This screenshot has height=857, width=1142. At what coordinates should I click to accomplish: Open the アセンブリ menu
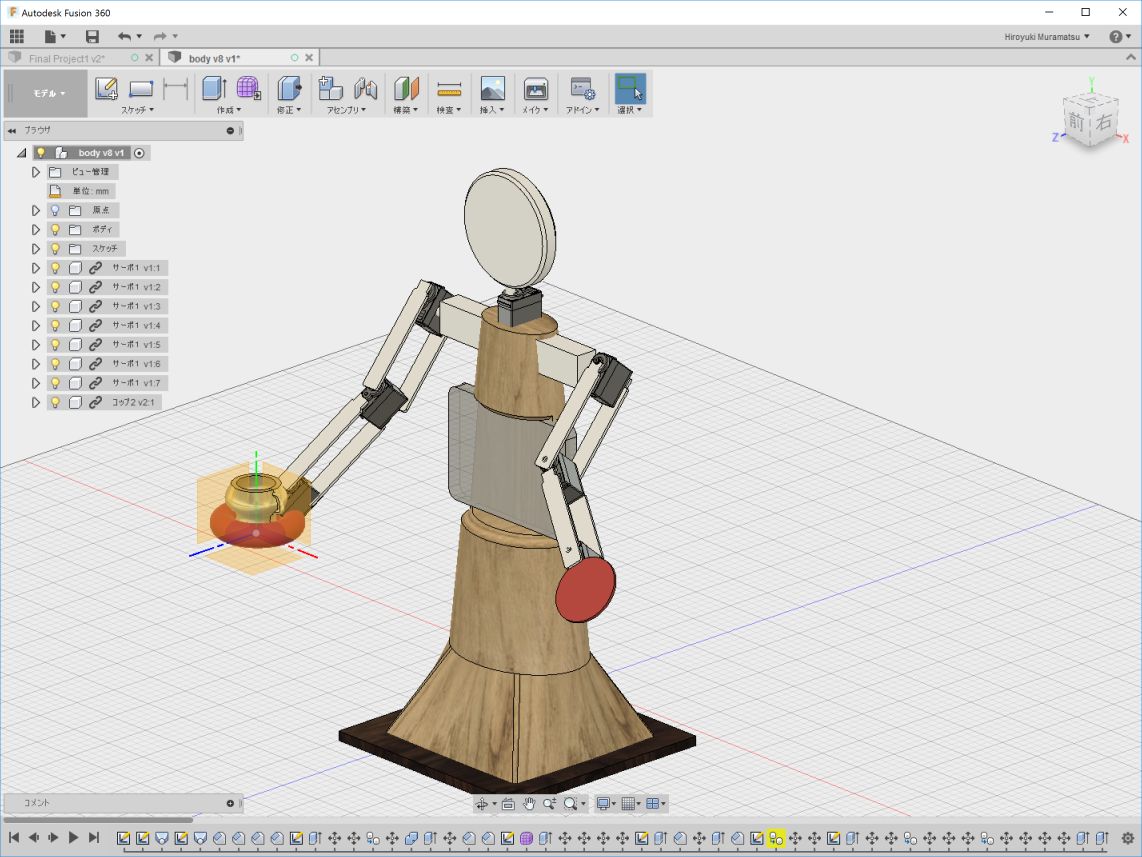[x=346, y=110]
